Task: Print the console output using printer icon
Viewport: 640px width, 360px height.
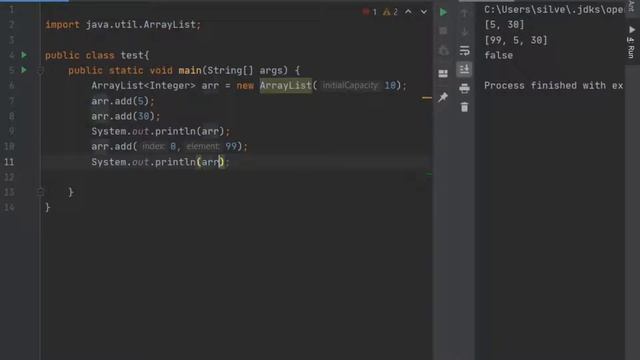Action: [x=464, y=88]
